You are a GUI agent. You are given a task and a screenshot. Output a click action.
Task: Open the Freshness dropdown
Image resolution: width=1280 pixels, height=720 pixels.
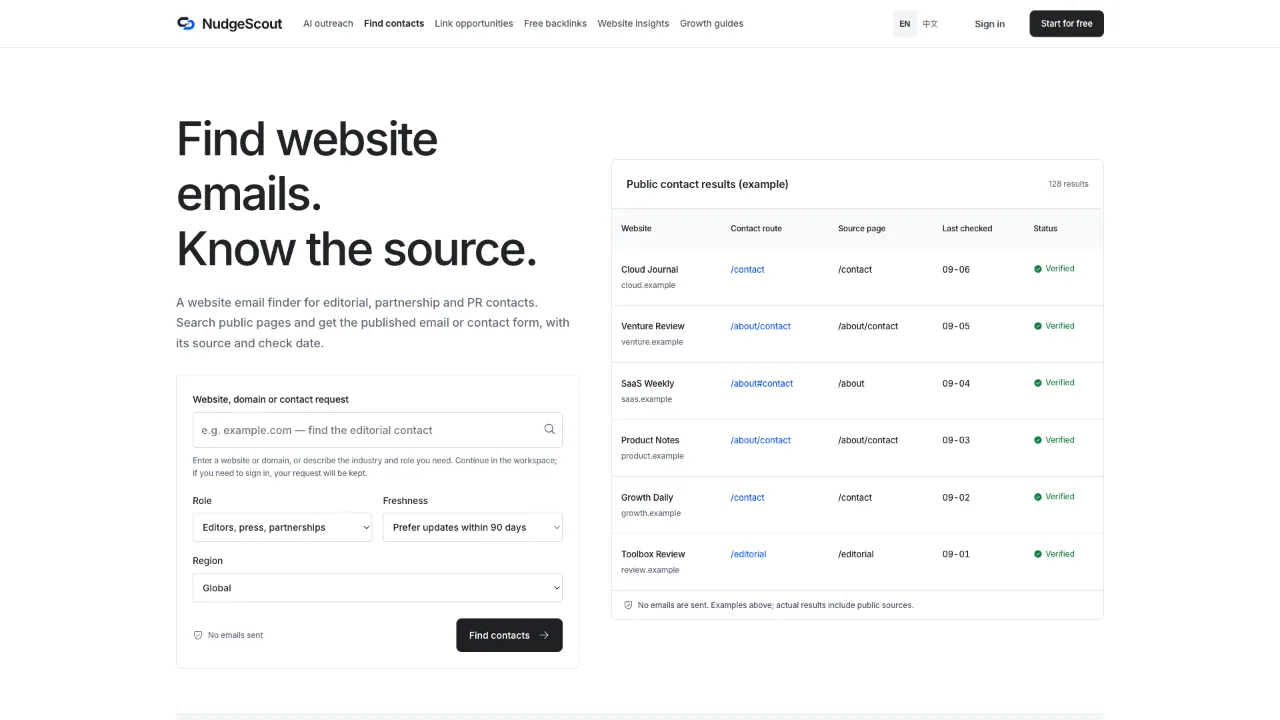tap(473, 527)
